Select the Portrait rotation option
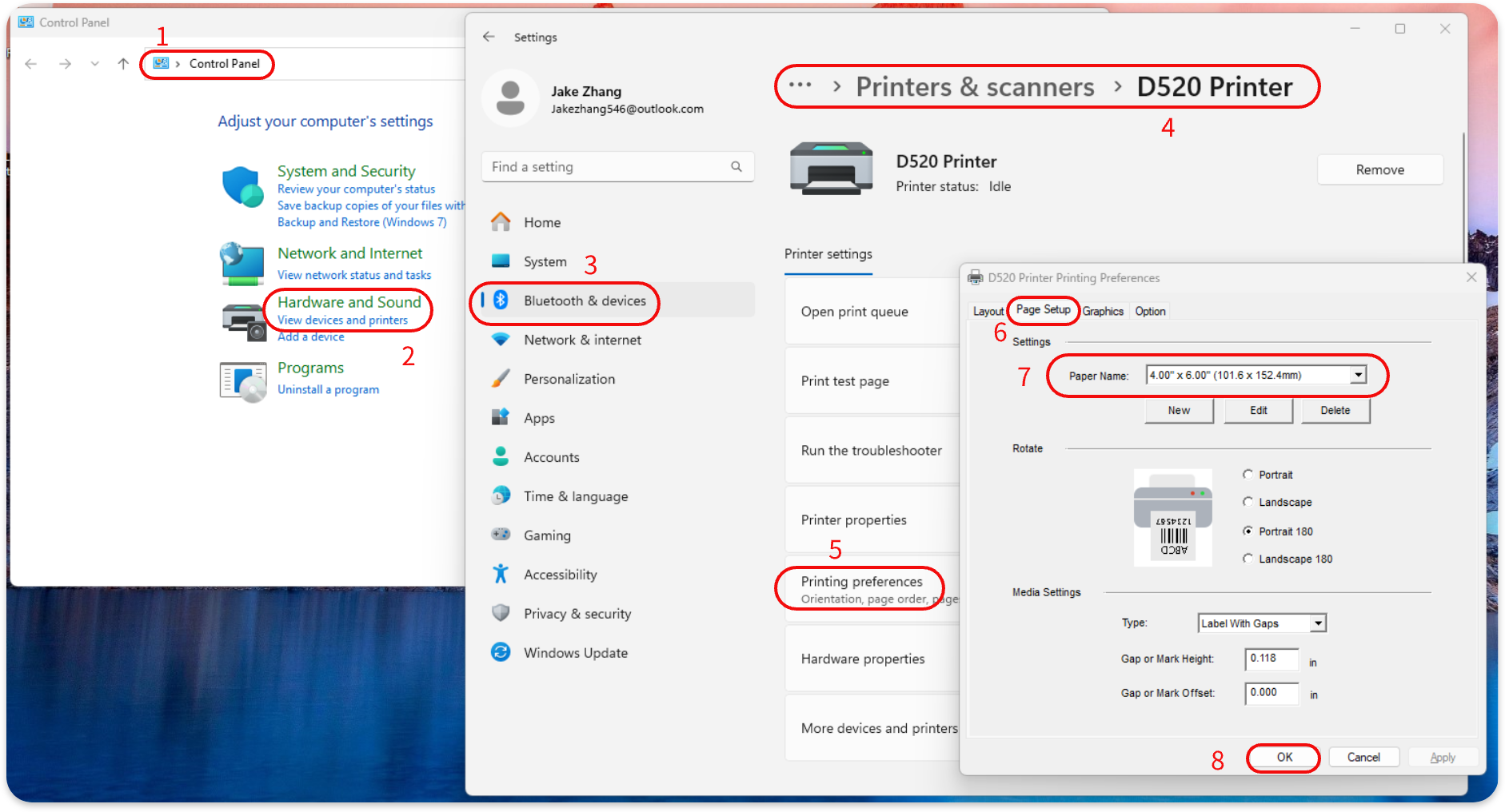The height and width of the screenshot is (812, 1505). 1248,475
